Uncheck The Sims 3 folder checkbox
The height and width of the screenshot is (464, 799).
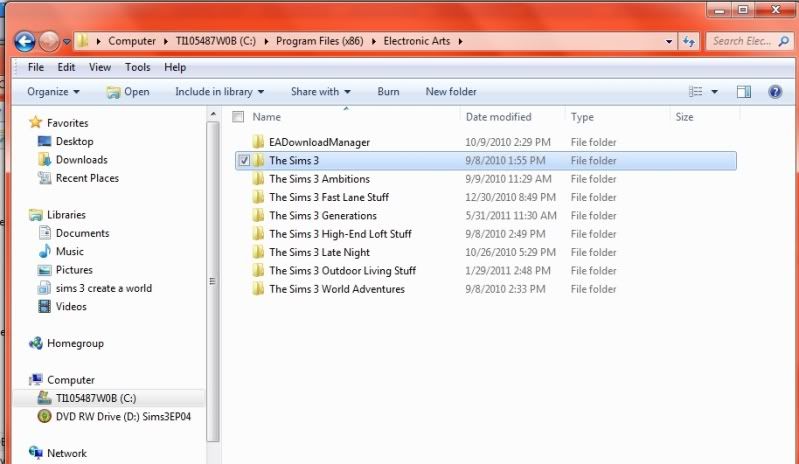(x=245, y=160)
